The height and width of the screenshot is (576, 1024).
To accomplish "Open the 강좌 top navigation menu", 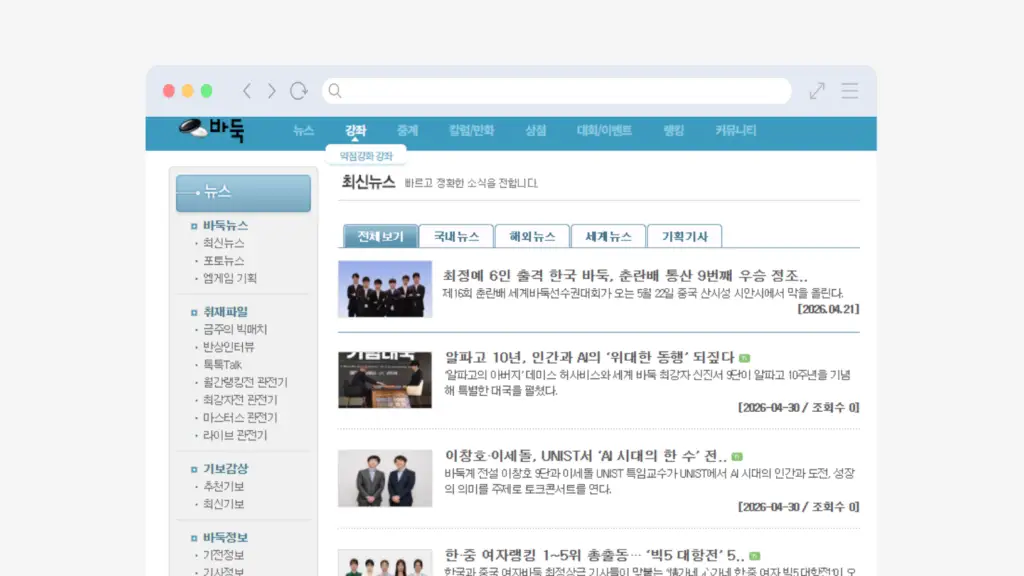I will click(x=355, y=131).
